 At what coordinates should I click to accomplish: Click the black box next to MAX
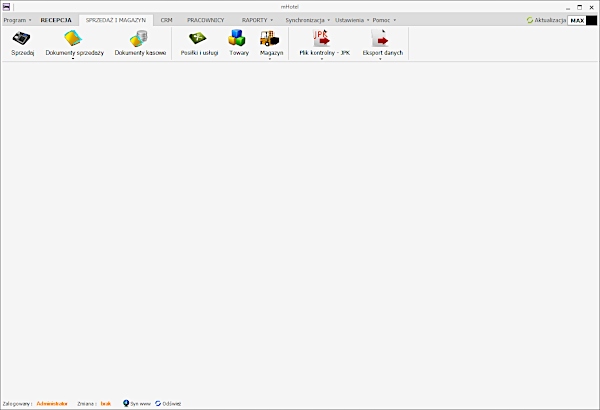[x=591, y=21]
